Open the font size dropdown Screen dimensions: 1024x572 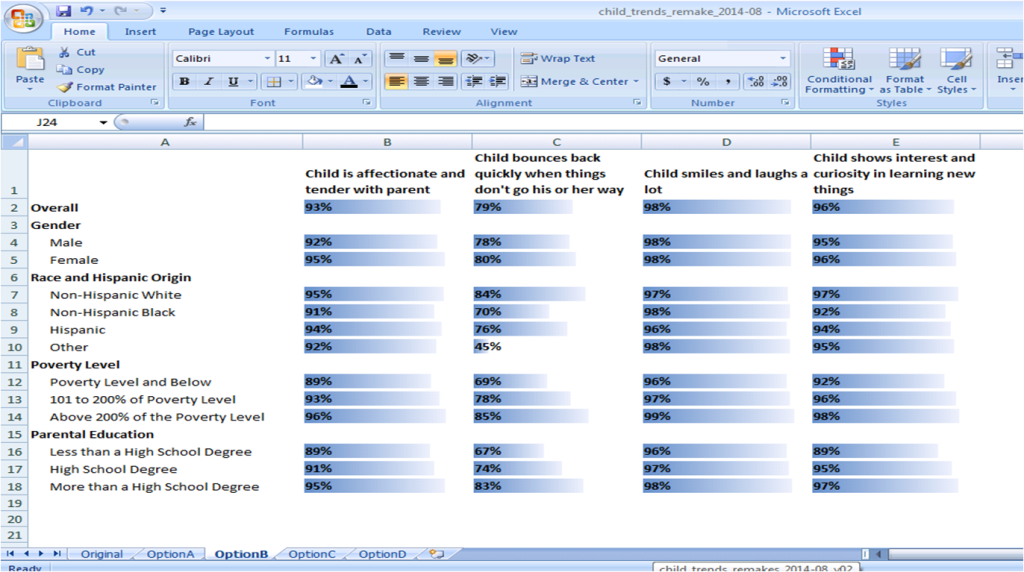(x=313, y=59)
